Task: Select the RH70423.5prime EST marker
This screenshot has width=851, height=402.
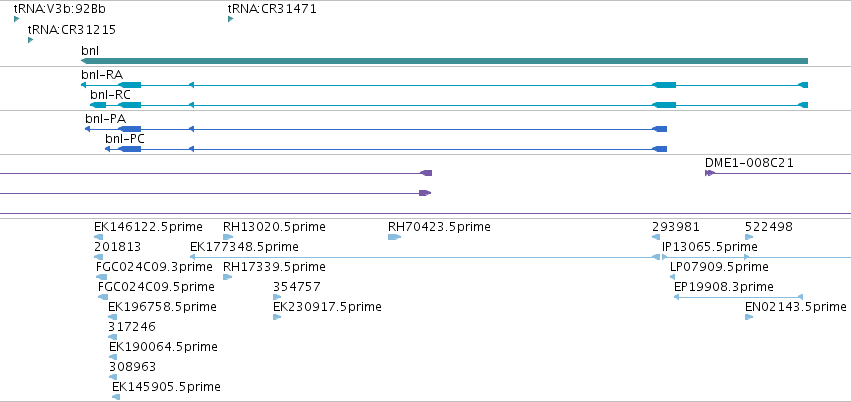Action: [x=395, y=237]
